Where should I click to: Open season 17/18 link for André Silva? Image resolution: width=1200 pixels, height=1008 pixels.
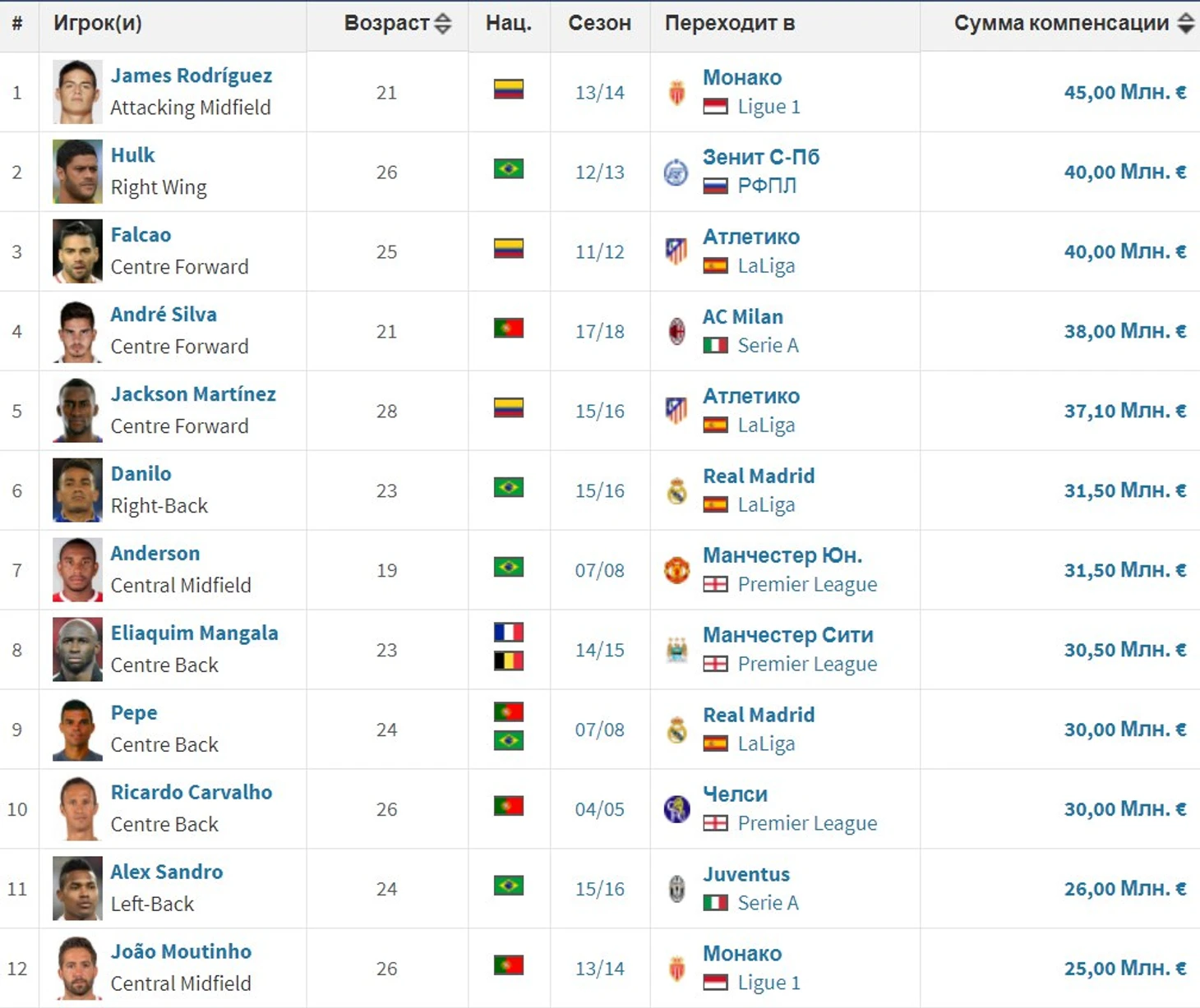click(599, 332)
